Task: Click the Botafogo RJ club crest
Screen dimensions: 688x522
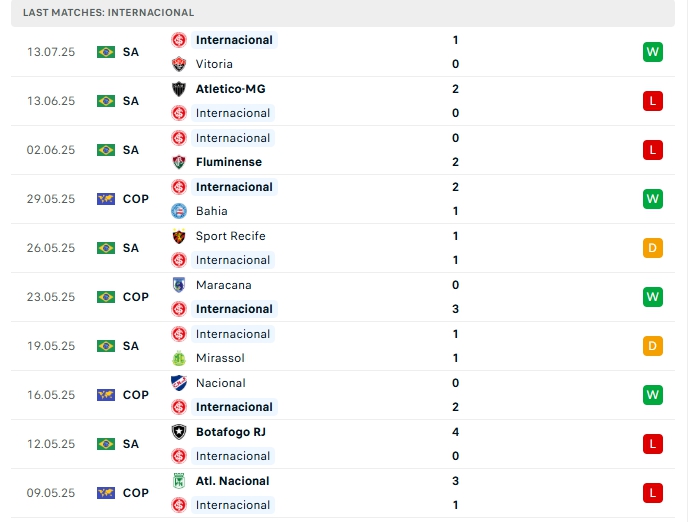Action: click(179, 432)
